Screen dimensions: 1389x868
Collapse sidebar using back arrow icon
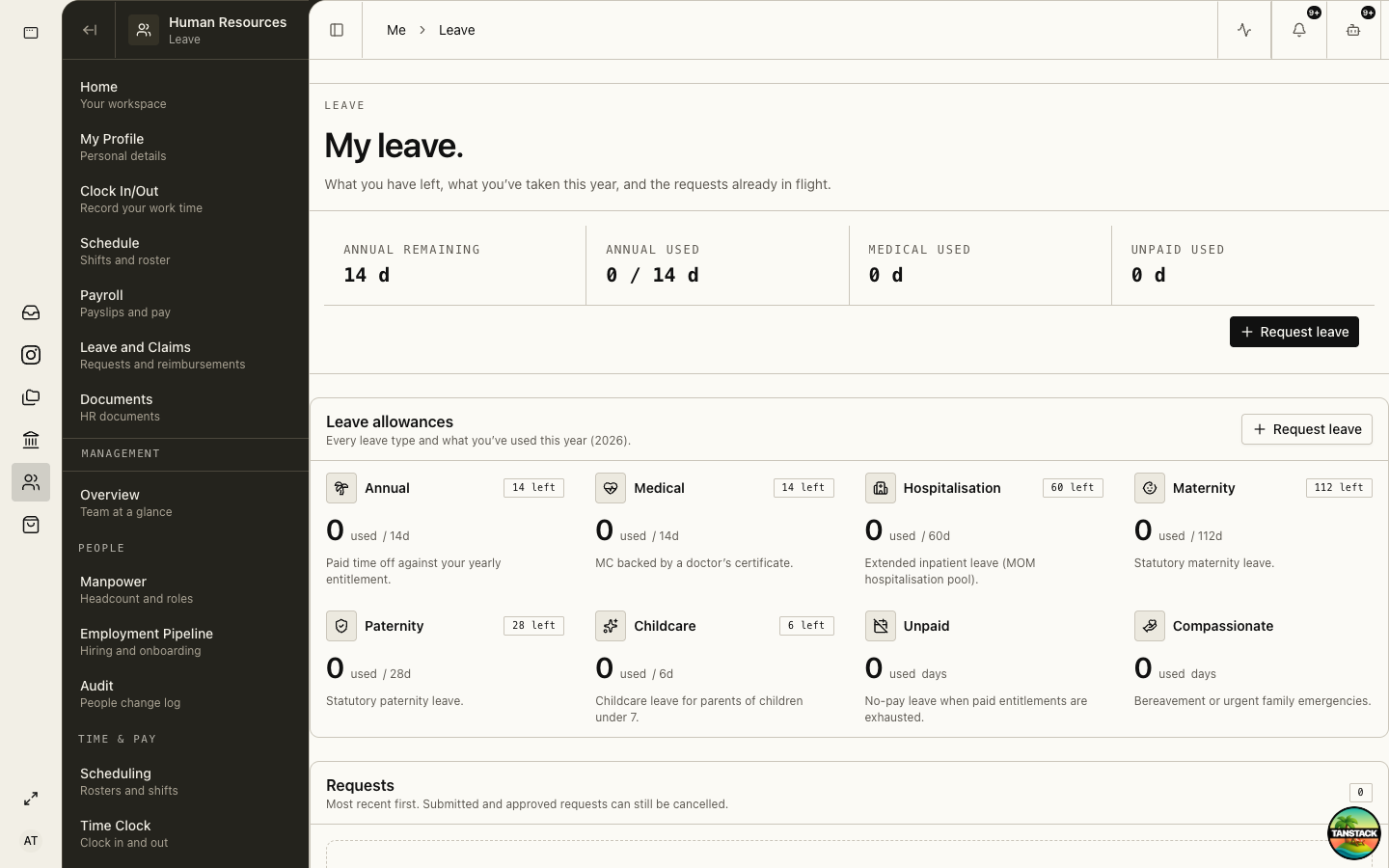pos(90,30)
